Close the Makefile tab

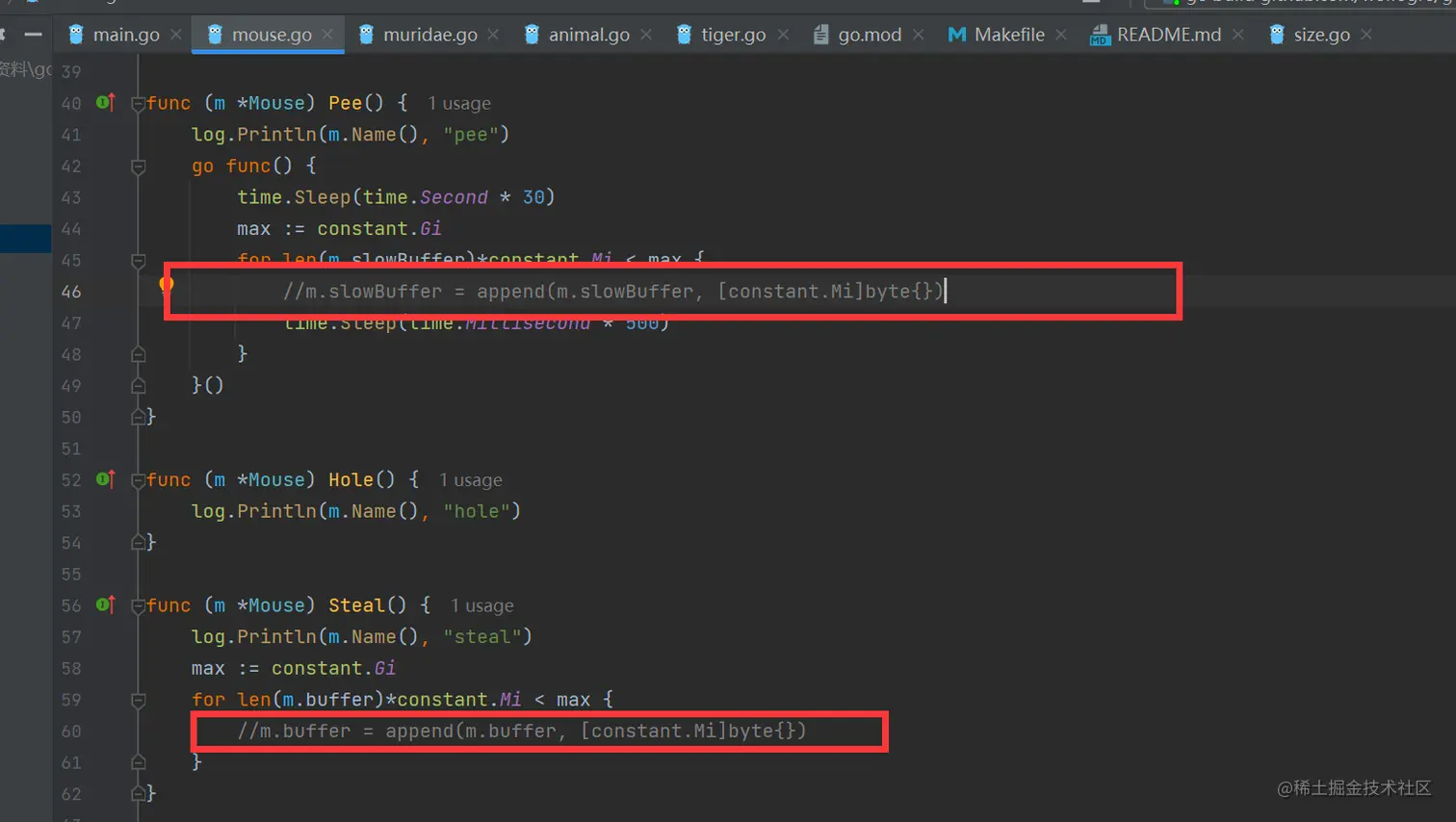pyautogui.click(x=1061, y=35)
